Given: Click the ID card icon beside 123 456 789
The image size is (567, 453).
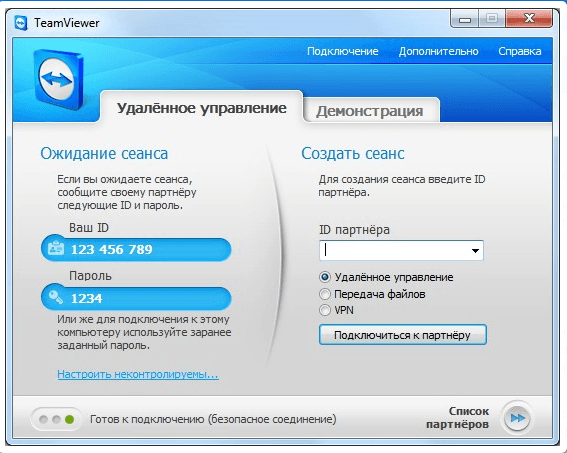Looking at the screenshot, I should click(56, 249).
